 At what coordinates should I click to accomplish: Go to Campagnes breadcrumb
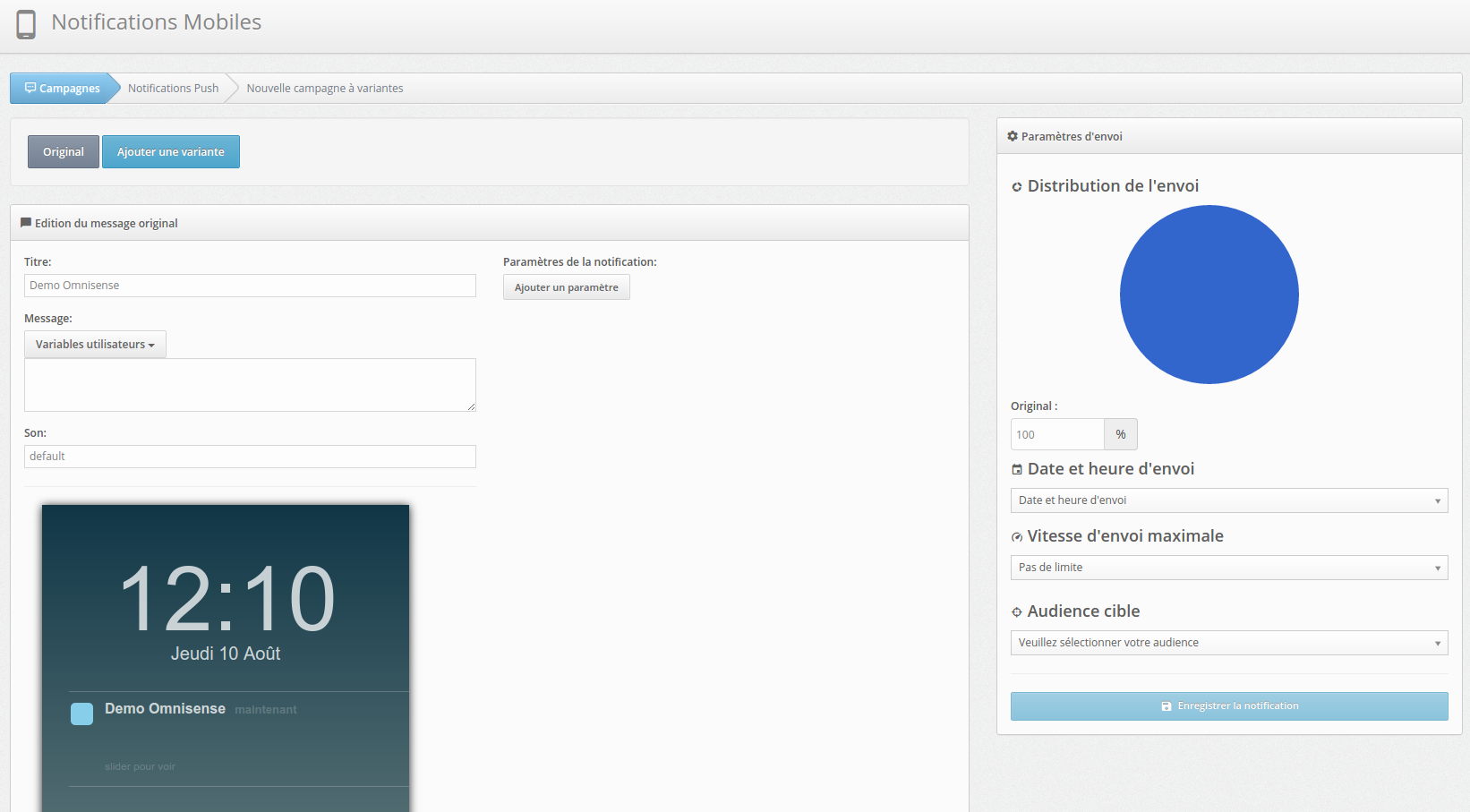coord(63,89)
